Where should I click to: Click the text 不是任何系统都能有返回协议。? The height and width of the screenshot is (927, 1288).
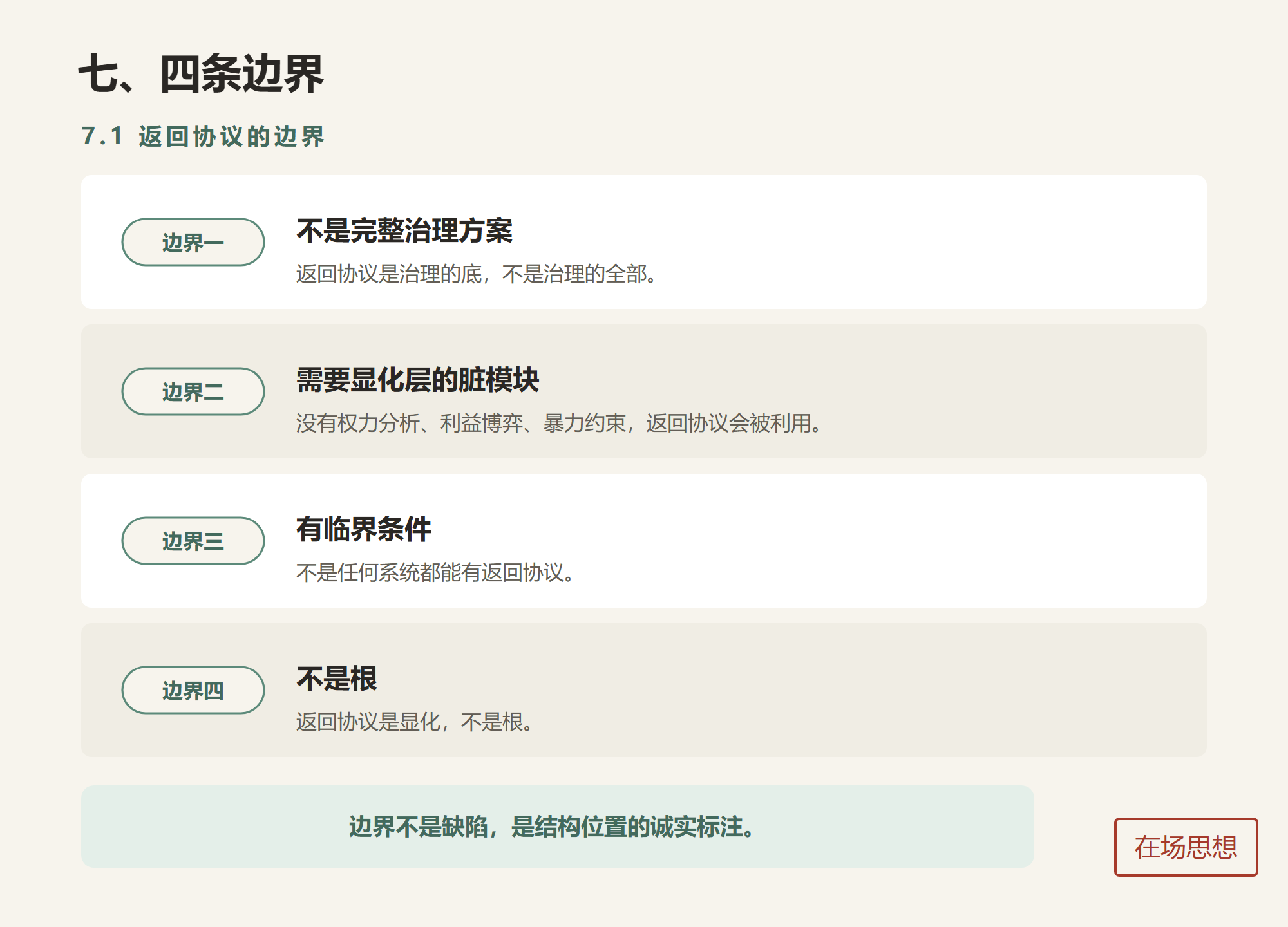[x=435, y=573]
